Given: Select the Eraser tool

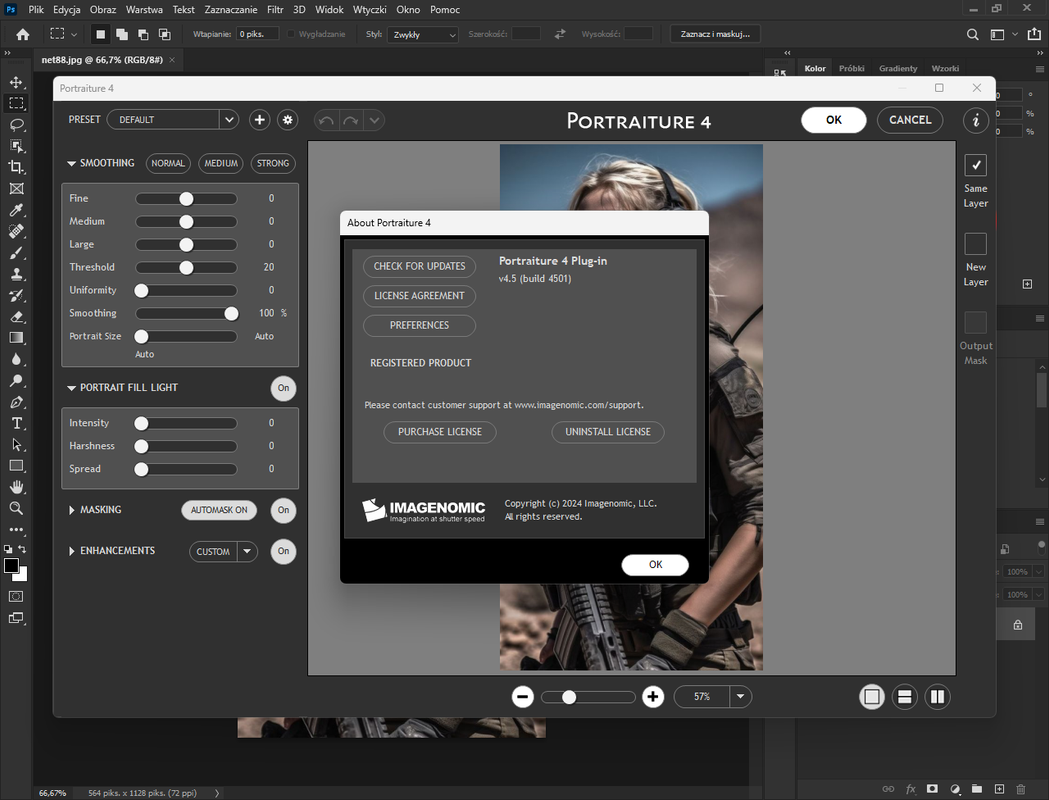Looking at the screenshot, I should pyautogui.click(x=16, y=316).
